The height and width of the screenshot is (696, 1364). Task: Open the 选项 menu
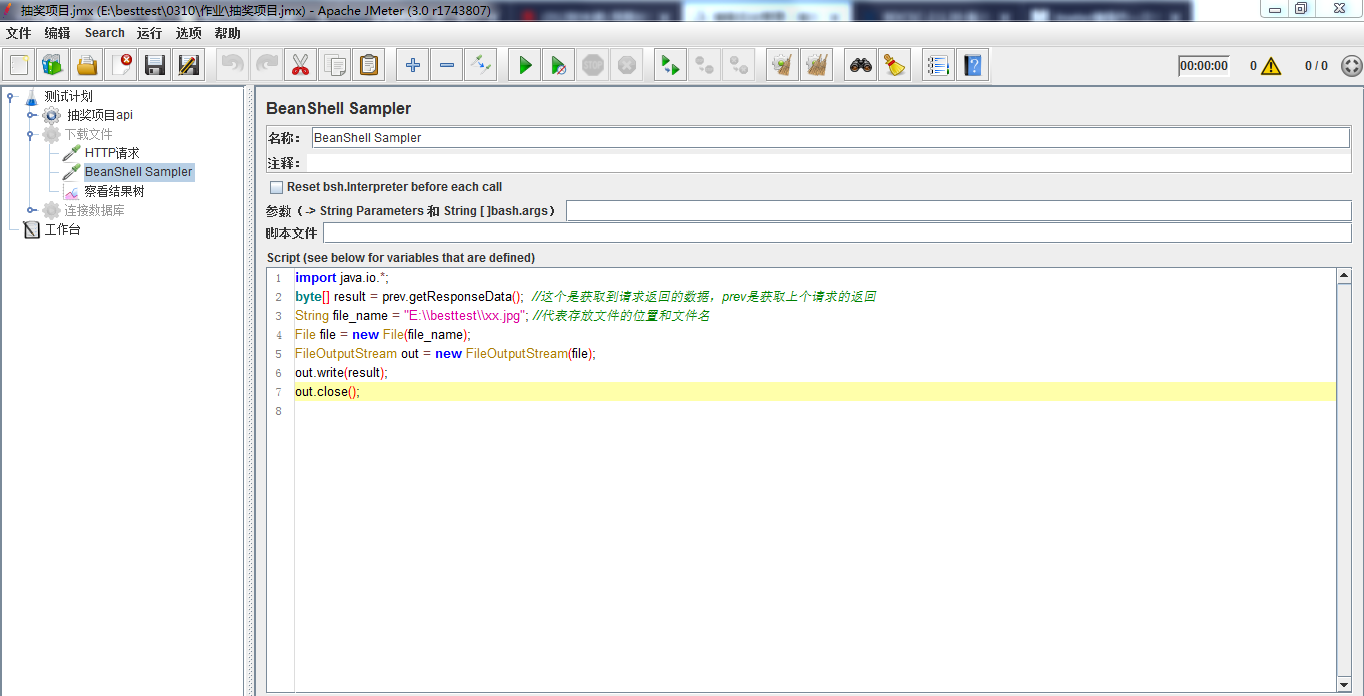[189, 33]
